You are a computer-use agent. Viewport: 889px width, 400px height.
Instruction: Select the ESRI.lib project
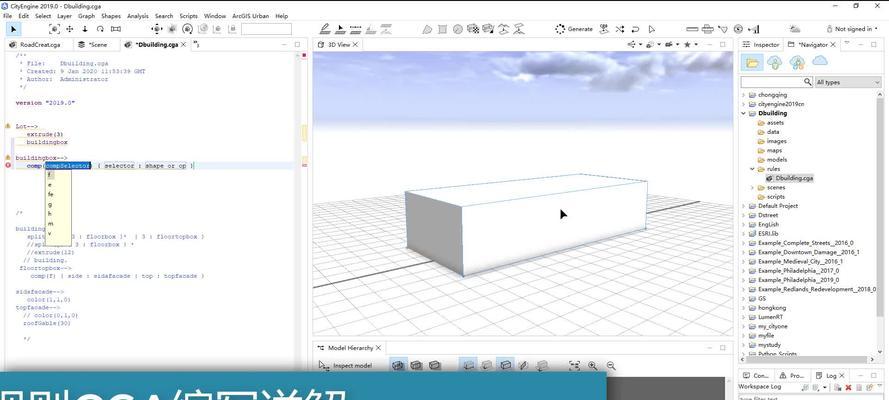click(x=768, y=233)
